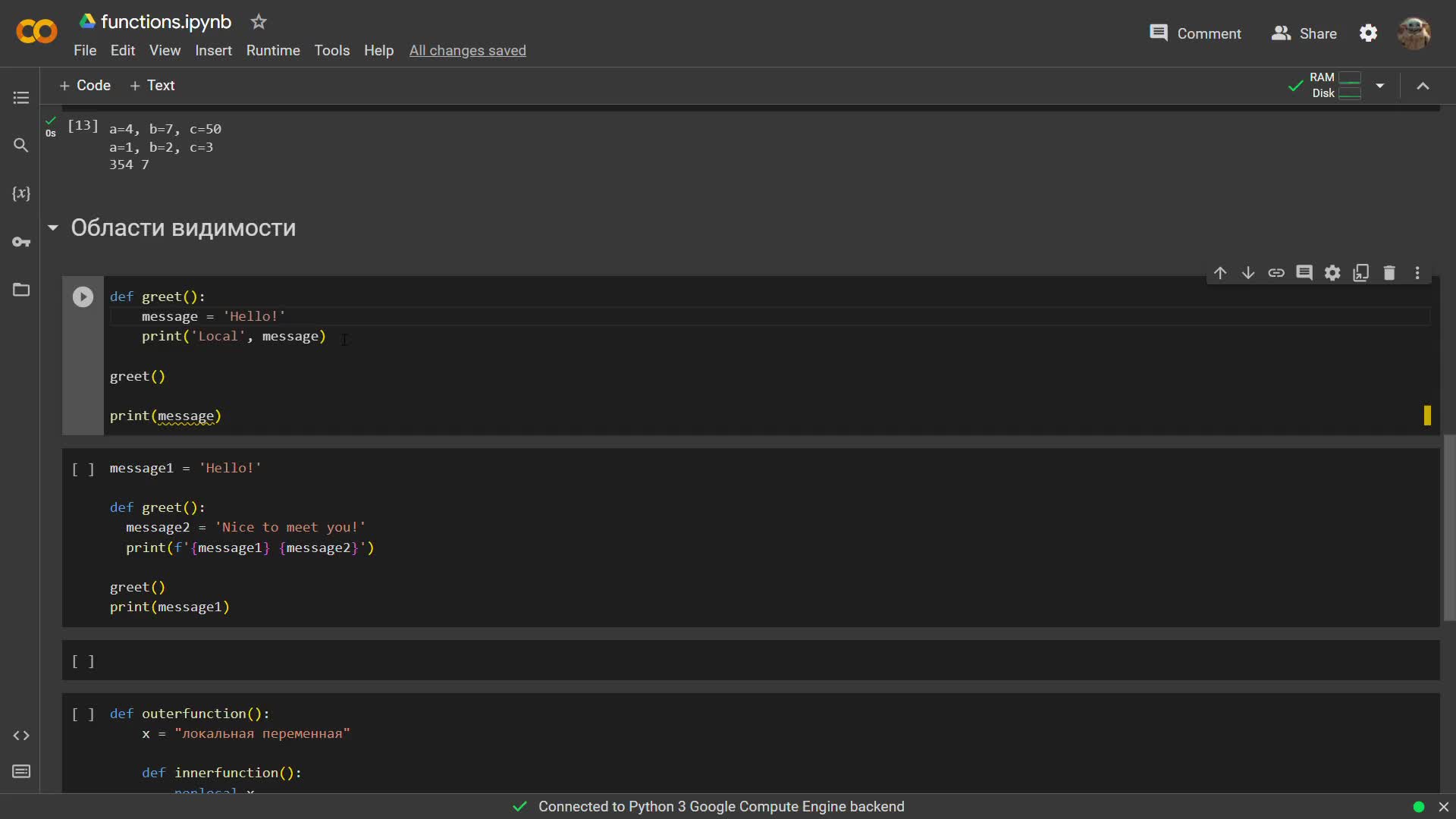The width and height of the screenshot is (1456, 819).
Task: Click the Google Drive icon by filename
Action: (x=88, y=21)
